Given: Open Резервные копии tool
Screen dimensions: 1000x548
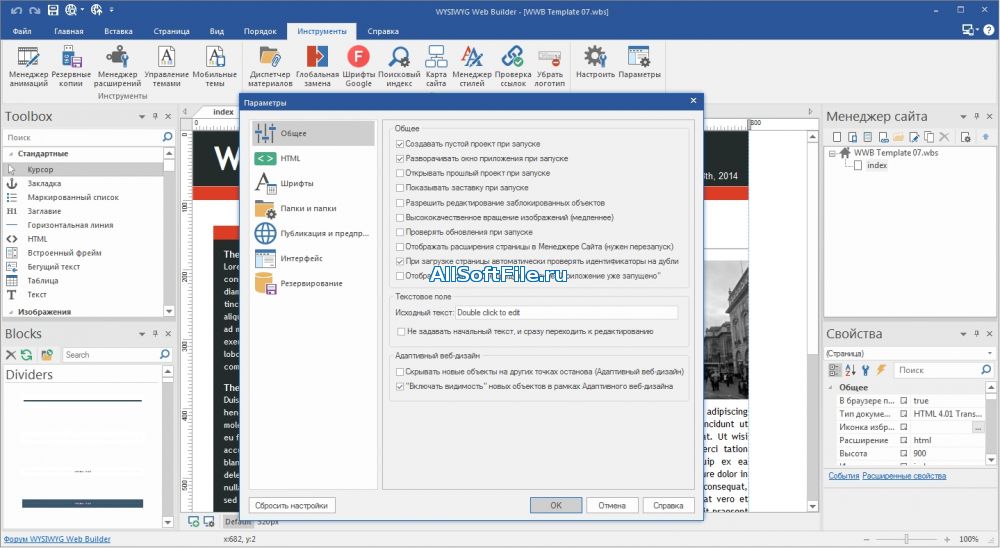Looking at the screenshot, I should [71, 67].
